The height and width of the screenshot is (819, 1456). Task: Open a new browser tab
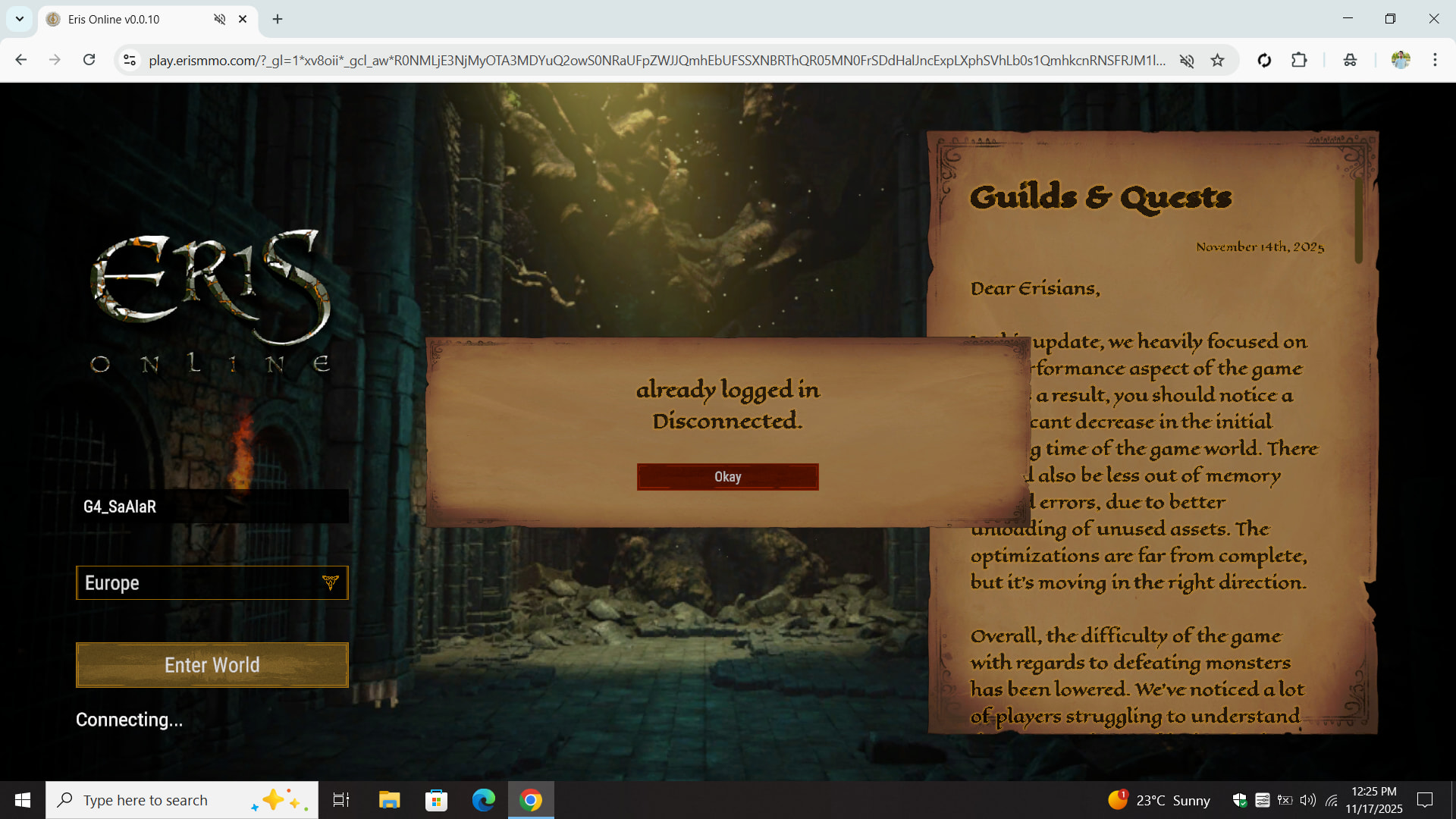click(278, 19)
